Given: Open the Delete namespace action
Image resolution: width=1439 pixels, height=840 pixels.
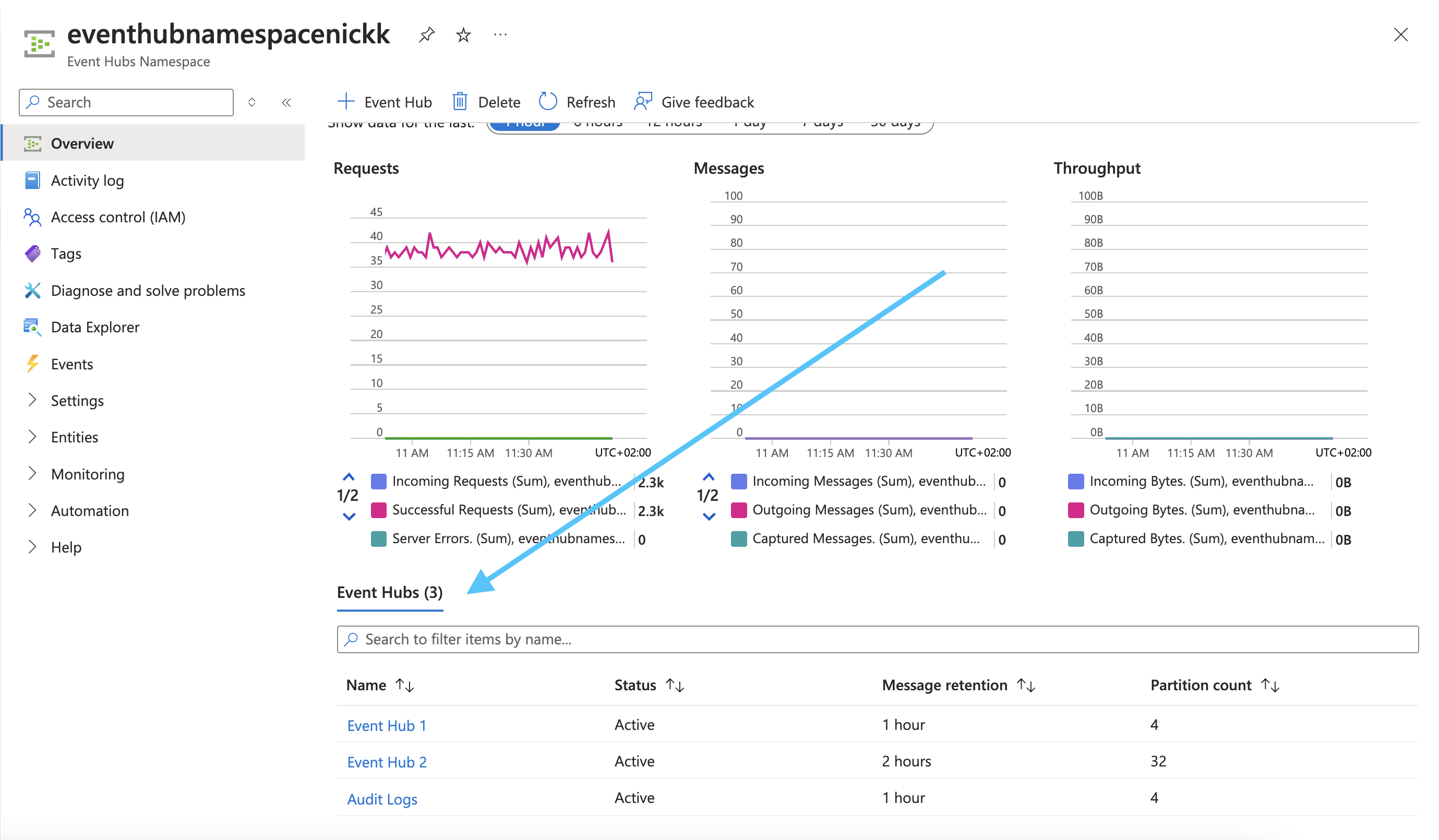Looking at the screenshot, I should pos(487,102).
